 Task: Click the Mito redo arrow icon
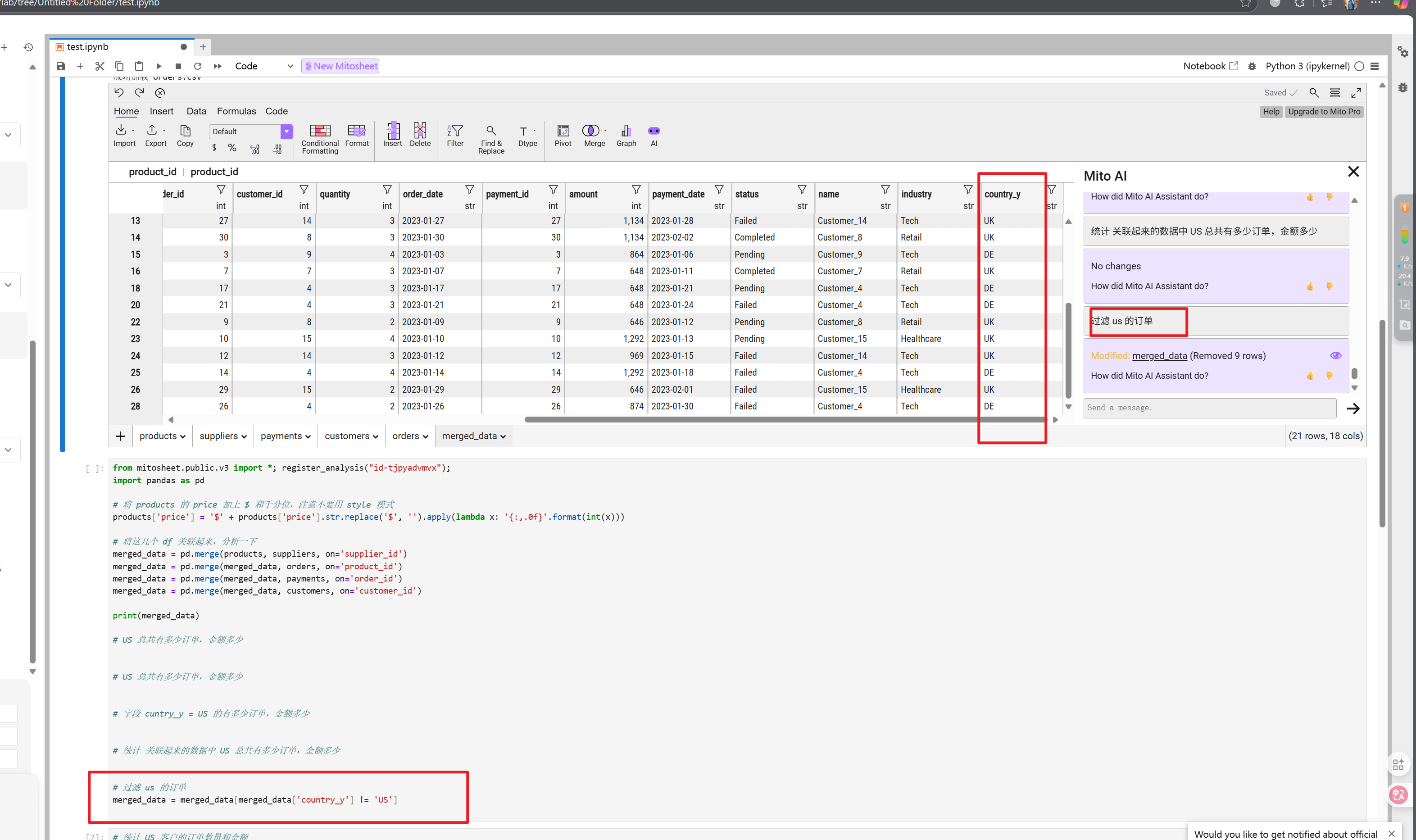click(x=139, y=92)
